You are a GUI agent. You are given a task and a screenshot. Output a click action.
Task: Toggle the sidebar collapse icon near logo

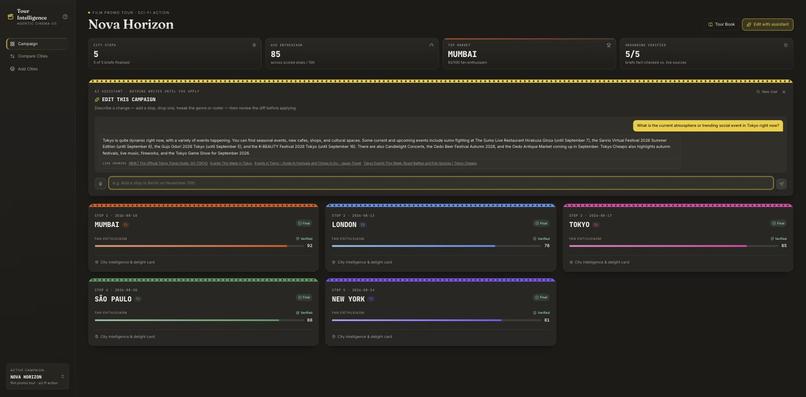pyautogui.click(x=65, y=17)
